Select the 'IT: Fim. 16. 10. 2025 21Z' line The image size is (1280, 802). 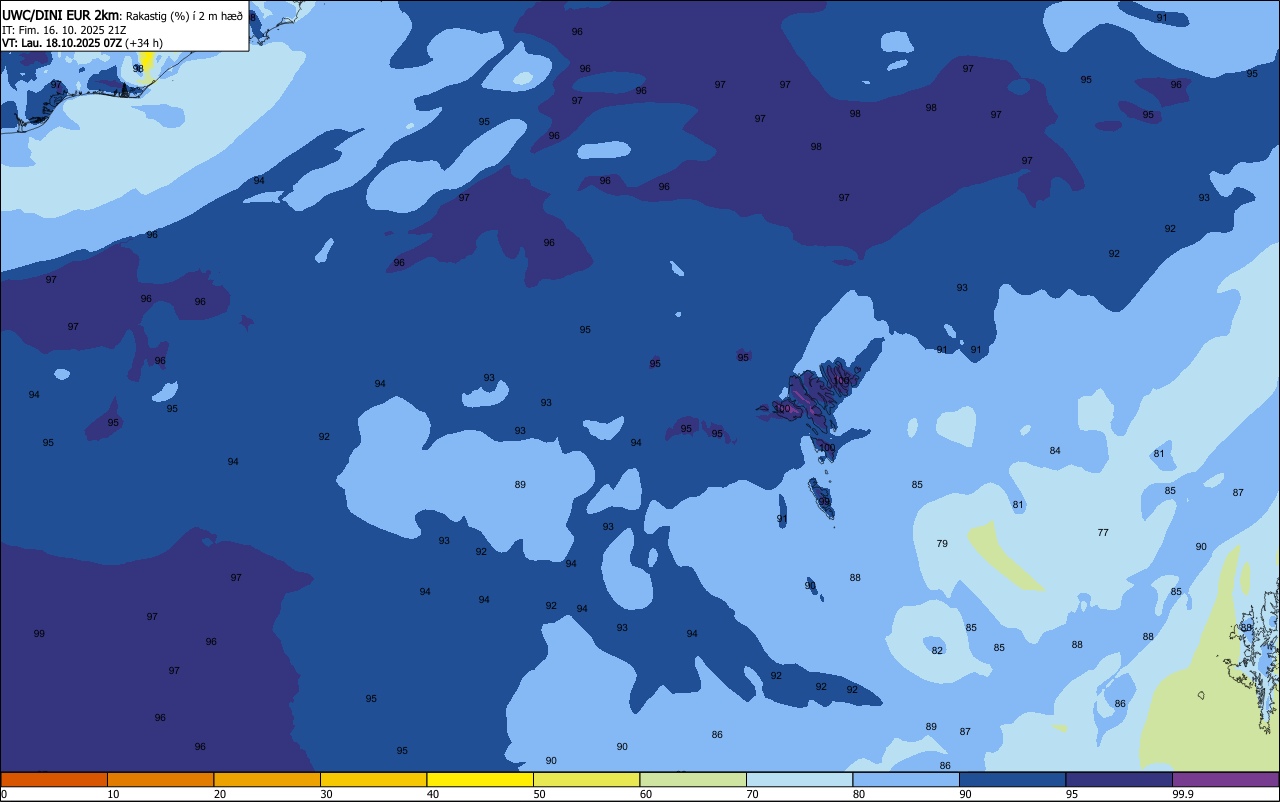(x=64, y=30)
